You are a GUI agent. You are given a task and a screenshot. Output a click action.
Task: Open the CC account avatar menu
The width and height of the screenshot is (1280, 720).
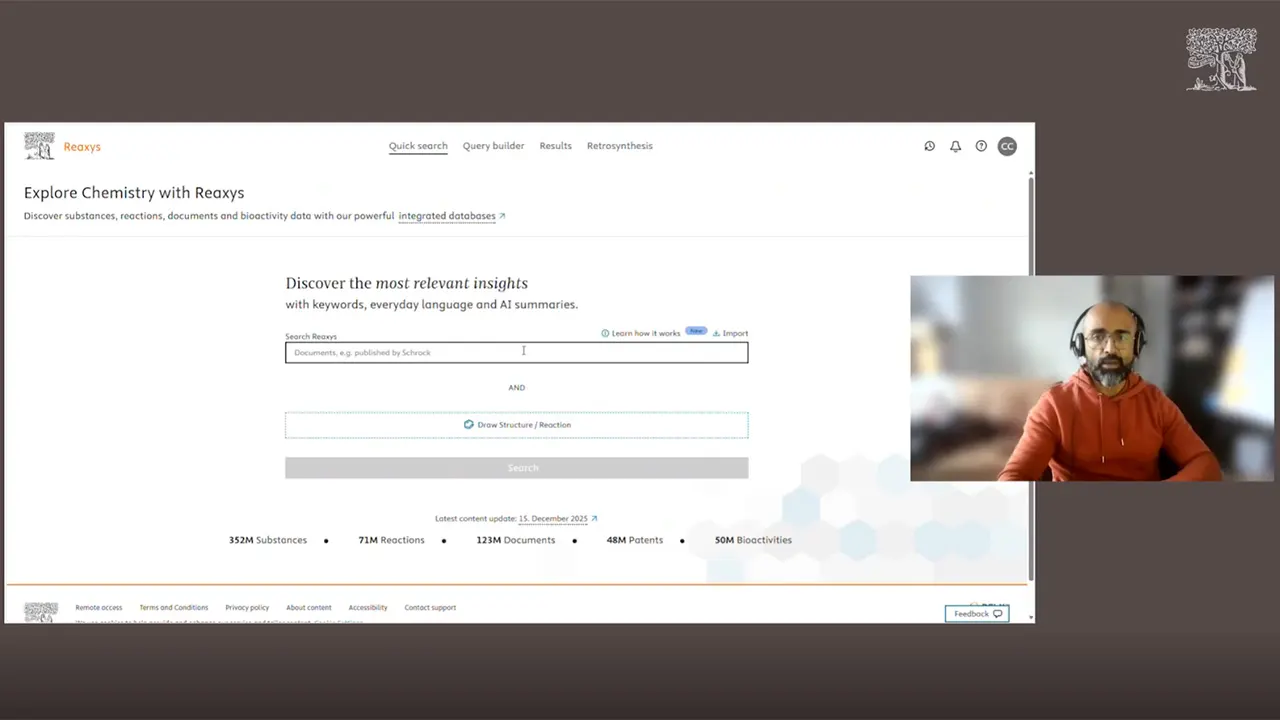click(1007, 146)
